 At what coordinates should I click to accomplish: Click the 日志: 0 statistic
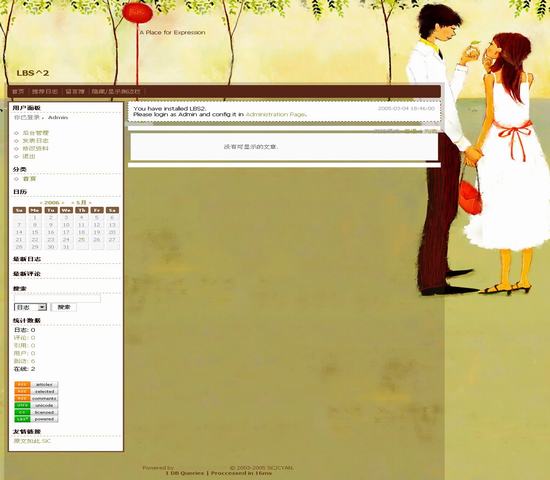(x=25, y=330)
